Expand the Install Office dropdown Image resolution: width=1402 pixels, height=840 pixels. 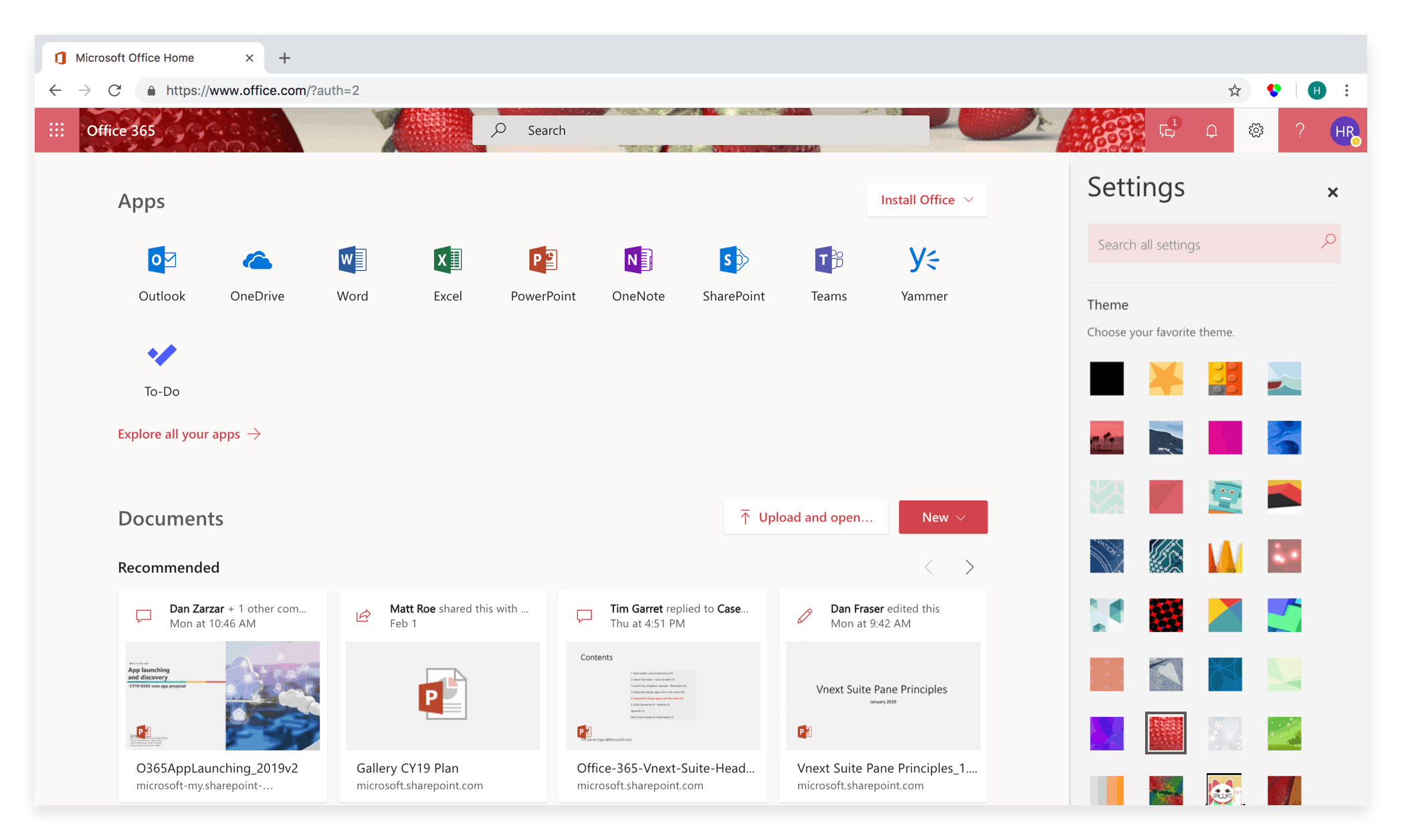(x=926, y=199)
